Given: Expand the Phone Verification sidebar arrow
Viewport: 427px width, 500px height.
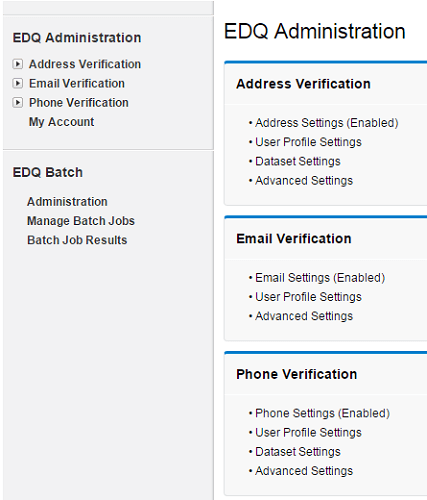Looking at the screenshot, I should [x=18, y=103].
